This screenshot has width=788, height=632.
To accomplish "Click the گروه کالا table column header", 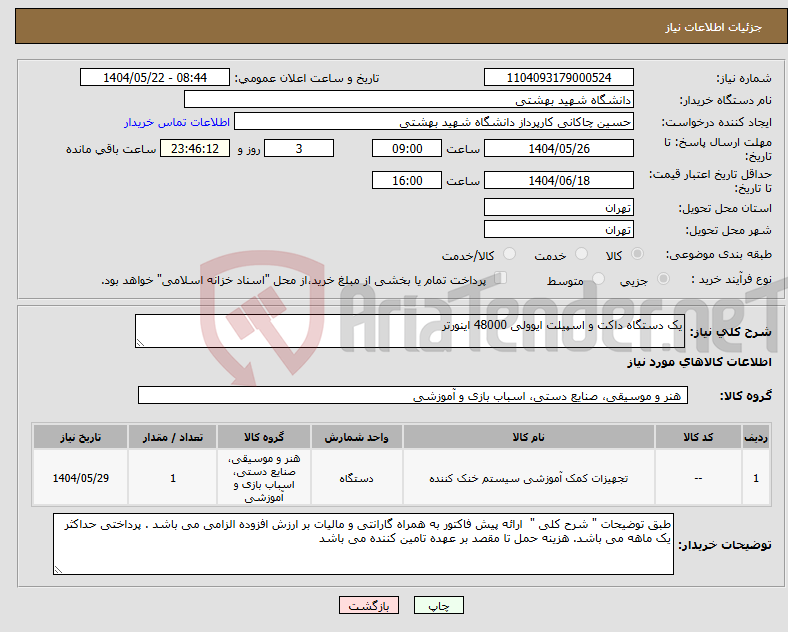I will 264,437.
